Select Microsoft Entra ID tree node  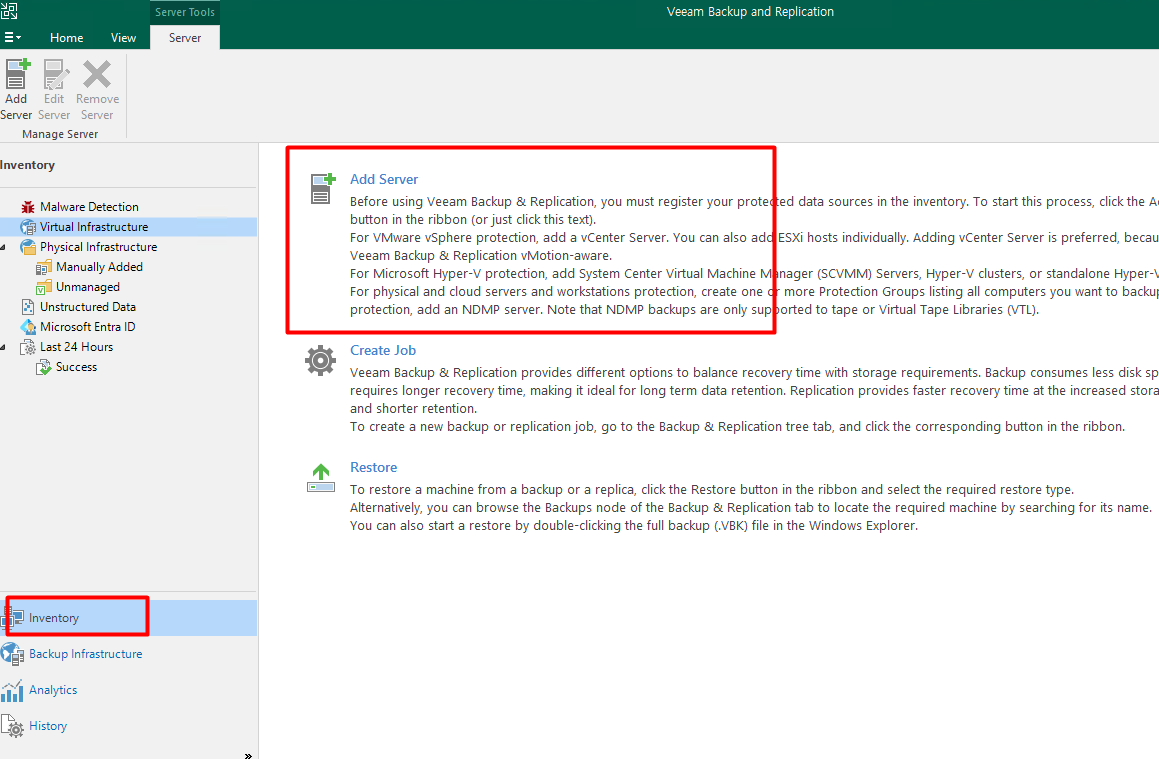coord(87,327)
